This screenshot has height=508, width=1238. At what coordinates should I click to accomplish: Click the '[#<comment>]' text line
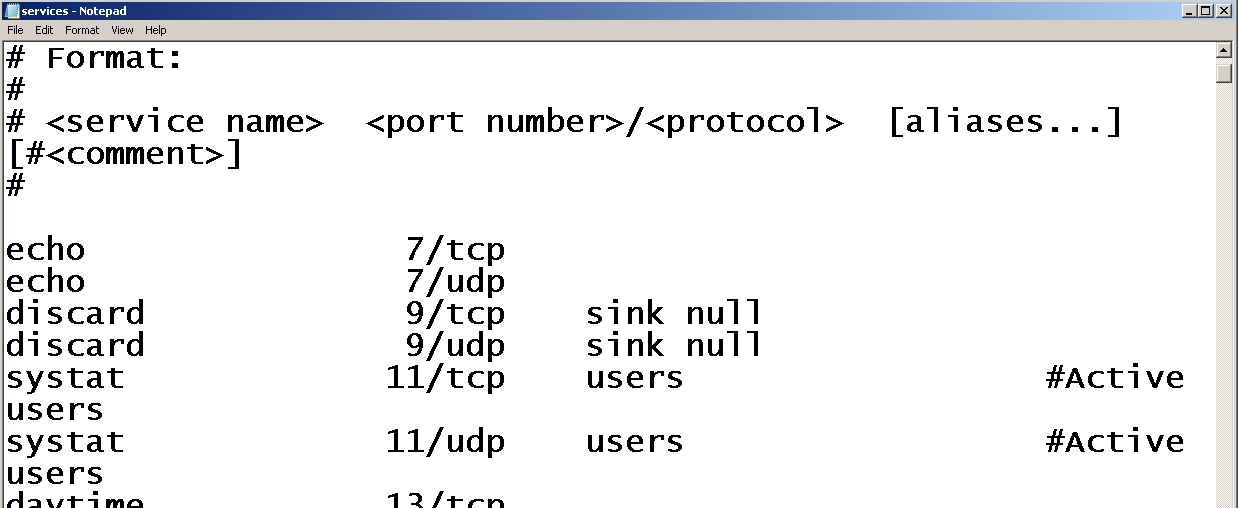[124, 154]
